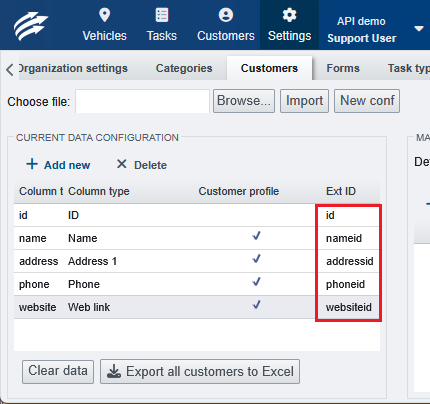Toggle Customer profile check for address row
The height and width of the screenshot is (404, 430).
pyautogui.click(x=256, y=259)
